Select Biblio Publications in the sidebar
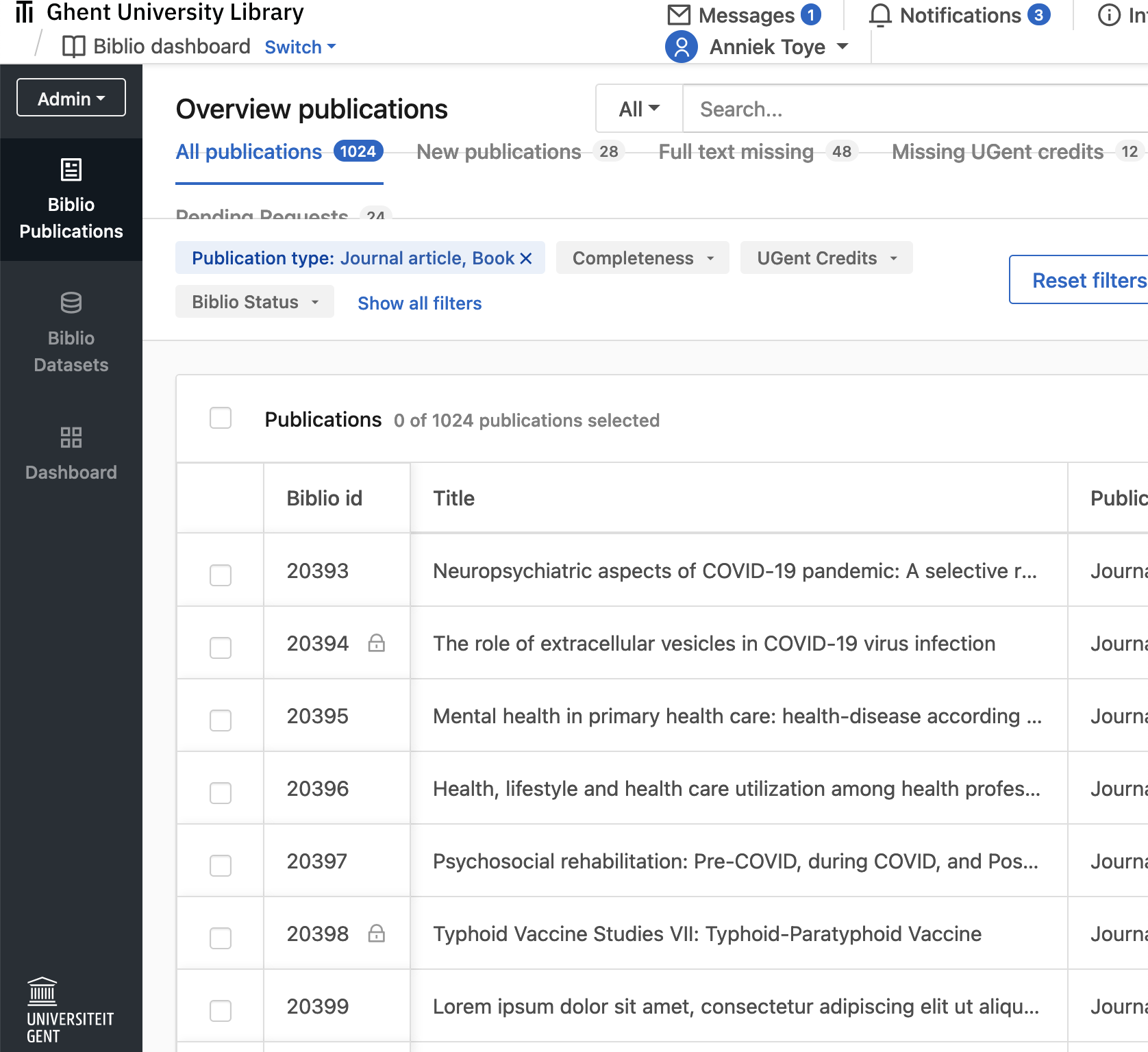1148x1052 pixels. coord(71,199)
